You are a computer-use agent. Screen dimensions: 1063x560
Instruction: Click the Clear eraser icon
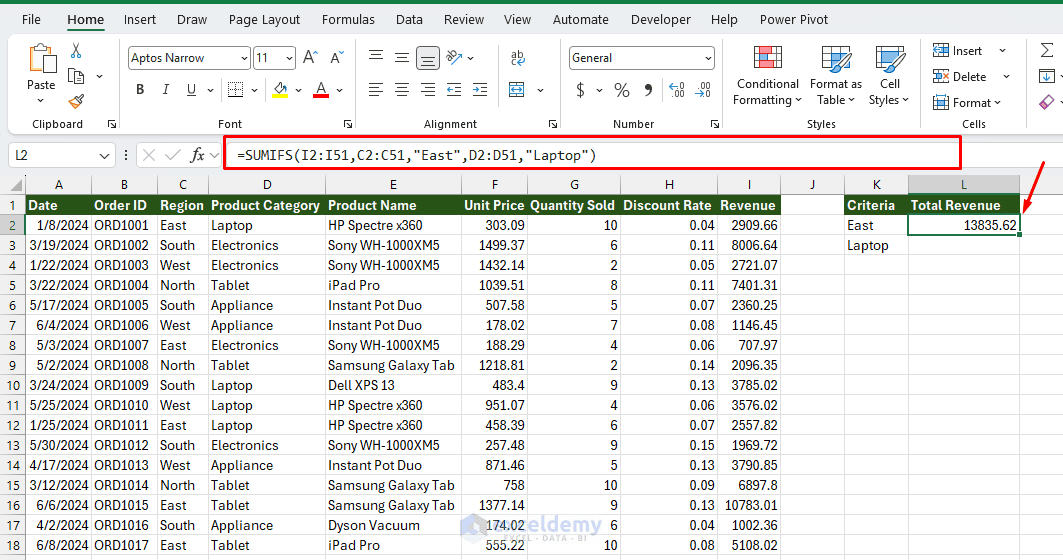click(x=1047, y=102)
